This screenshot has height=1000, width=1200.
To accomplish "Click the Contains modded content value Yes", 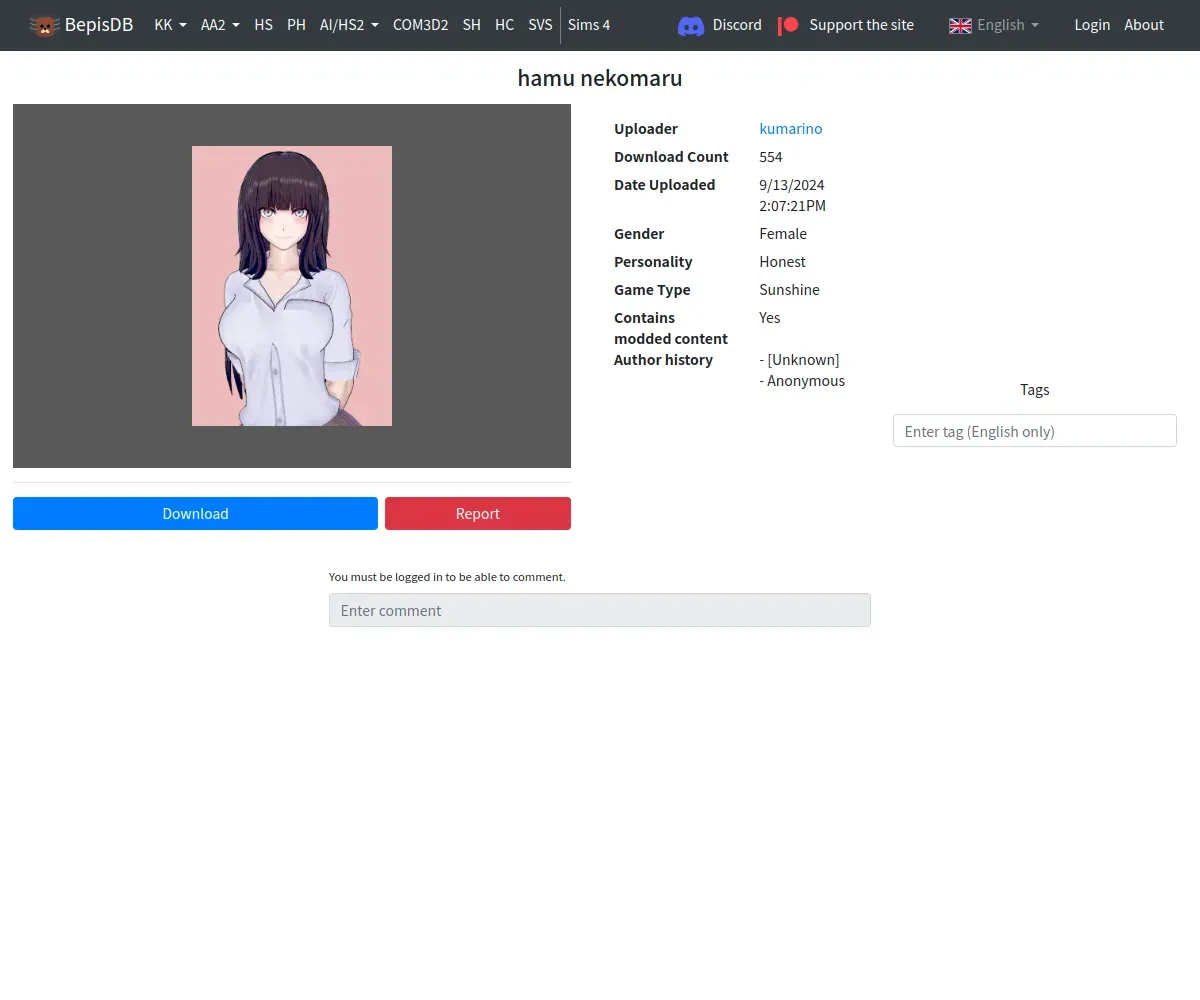I will [770, 318].
